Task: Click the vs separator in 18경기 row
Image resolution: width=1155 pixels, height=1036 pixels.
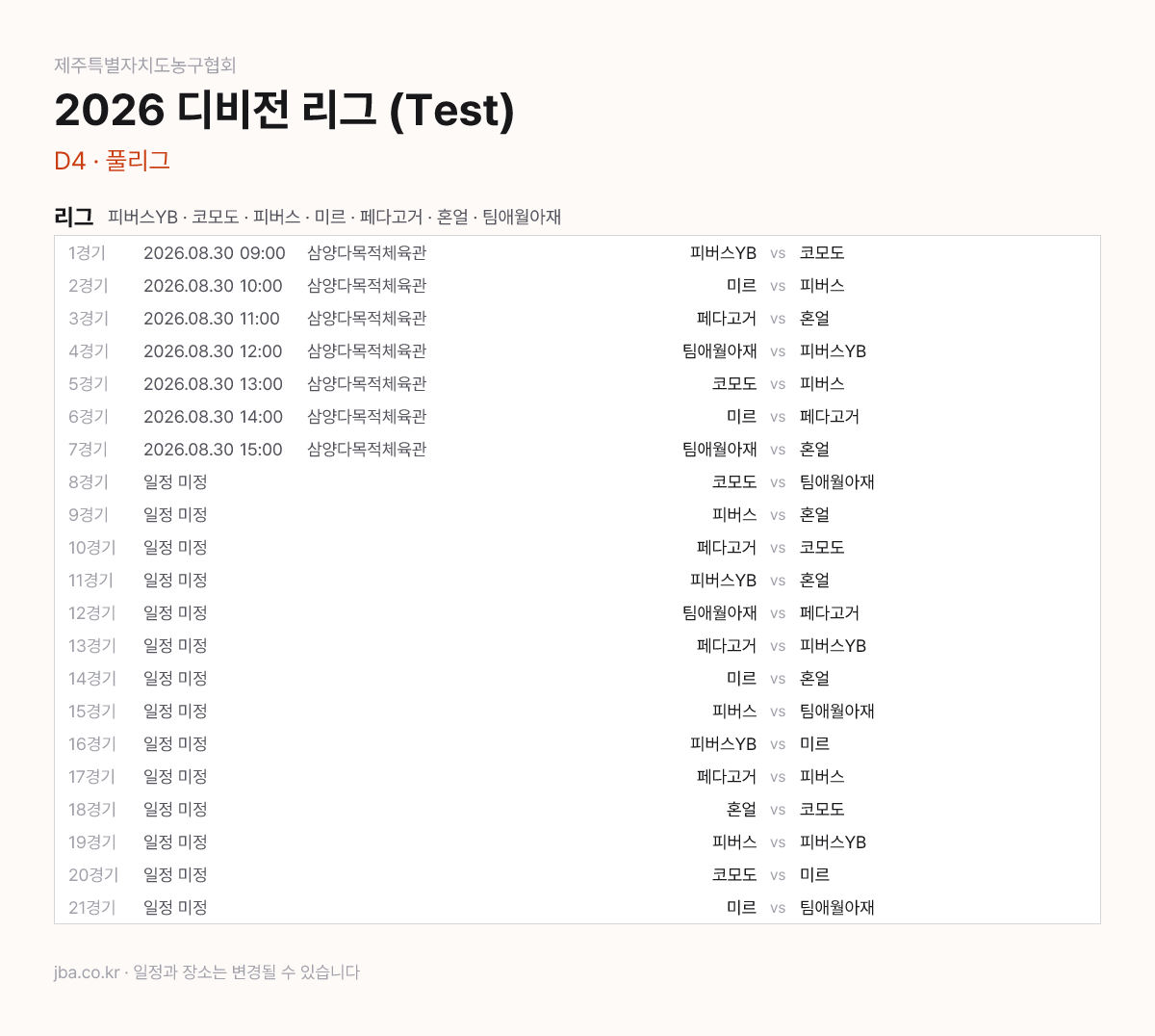Action: point(778,810)
